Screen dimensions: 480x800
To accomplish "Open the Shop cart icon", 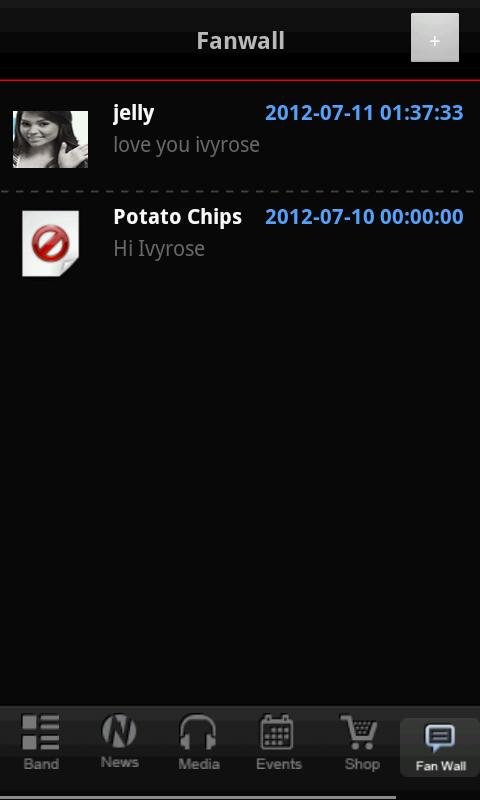I will pyautogui.click(x=360, y=732).
